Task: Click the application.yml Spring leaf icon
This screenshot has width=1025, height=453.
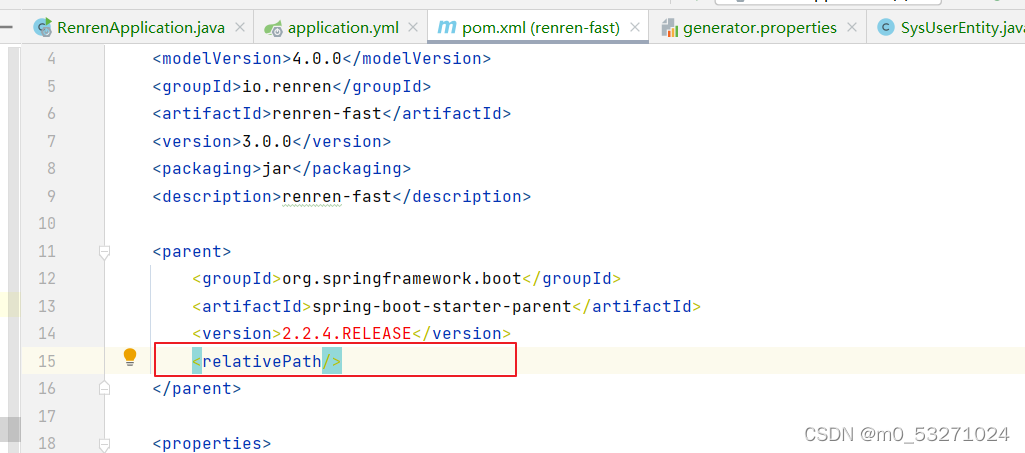Action: click(273, 28)
